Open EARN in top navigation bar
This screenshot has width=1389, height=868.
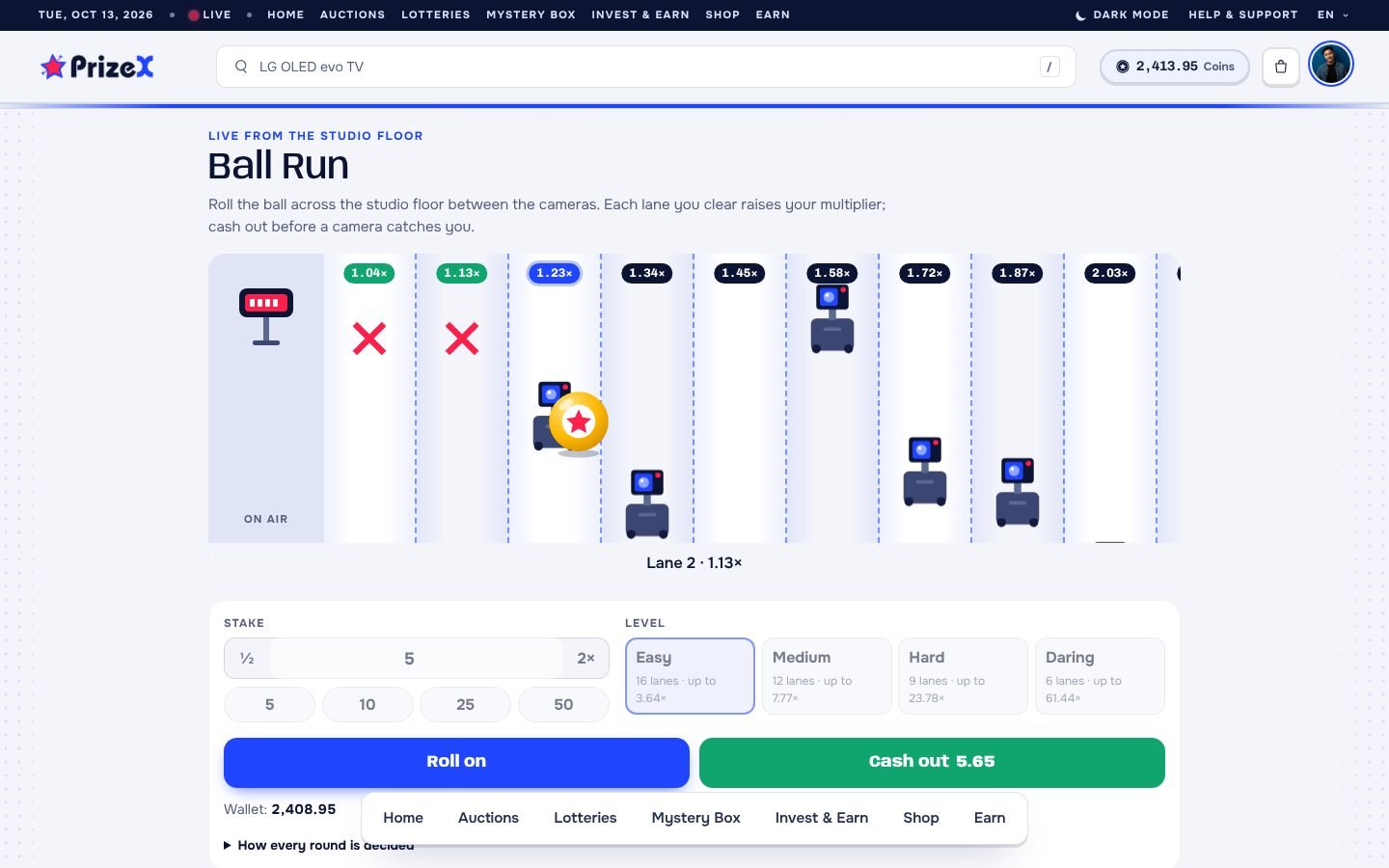[773, 15]
